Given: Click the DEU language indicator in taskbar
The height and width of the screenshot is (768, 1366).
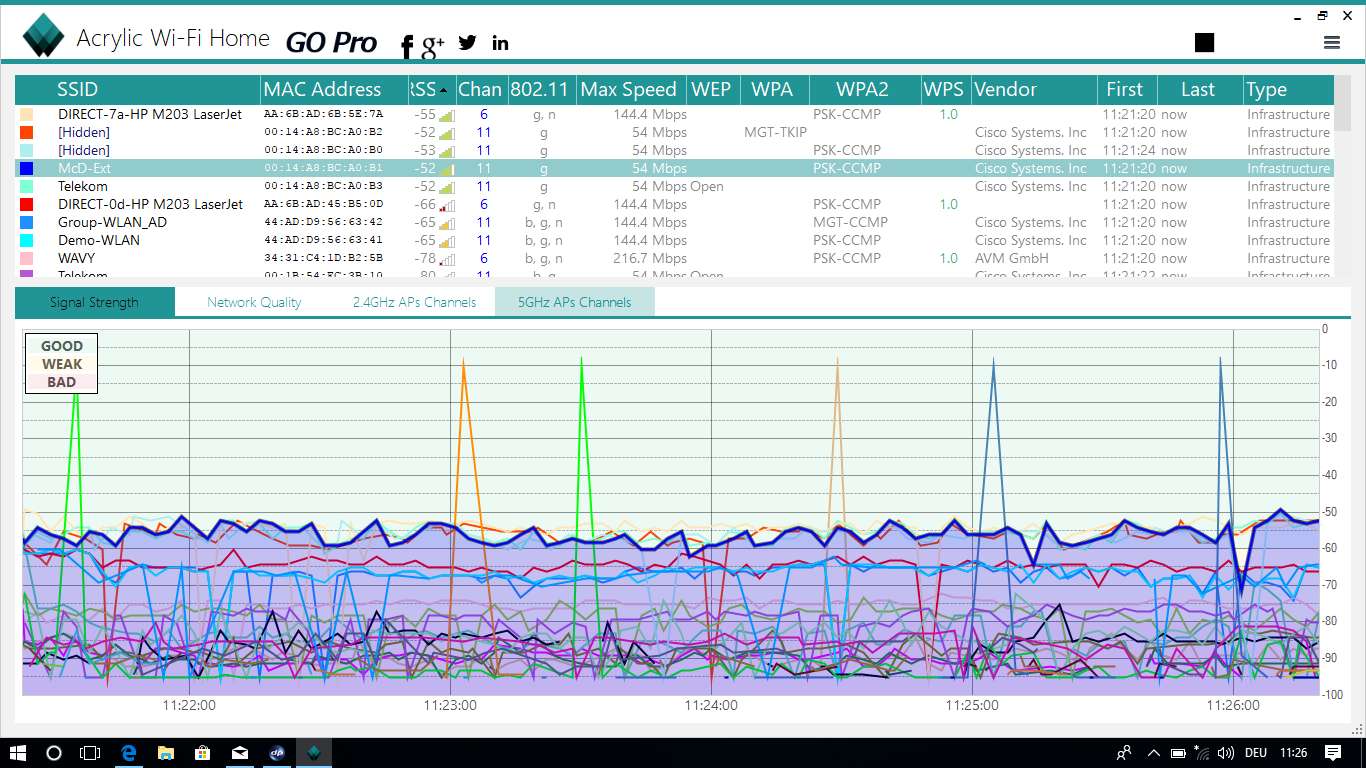Looking at the screenshot, I should coord(1256,752).
